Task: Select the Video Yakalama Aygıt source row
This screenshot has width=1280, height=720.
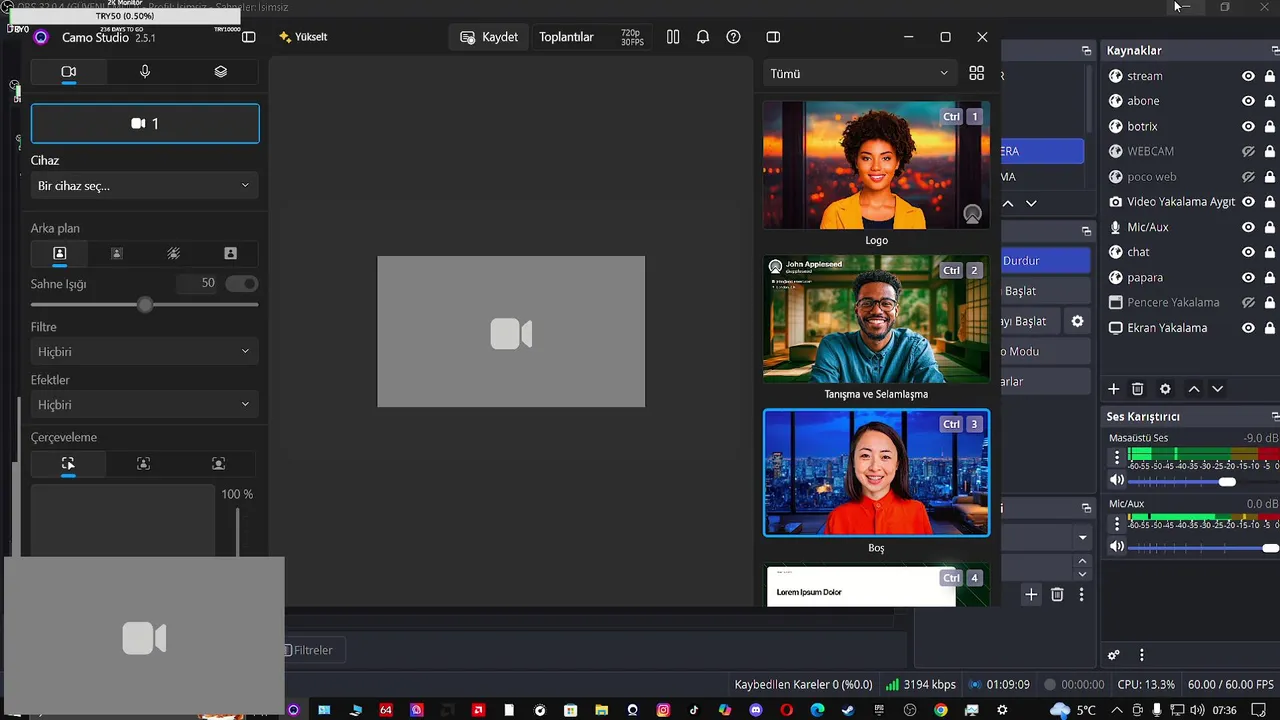Action: (1191, 202)
